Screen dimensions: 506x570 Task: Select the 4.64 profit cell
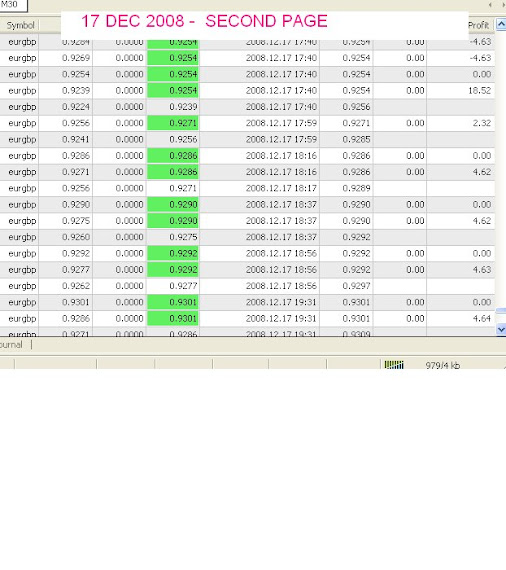pyautogui.click(x=482, y=318)
